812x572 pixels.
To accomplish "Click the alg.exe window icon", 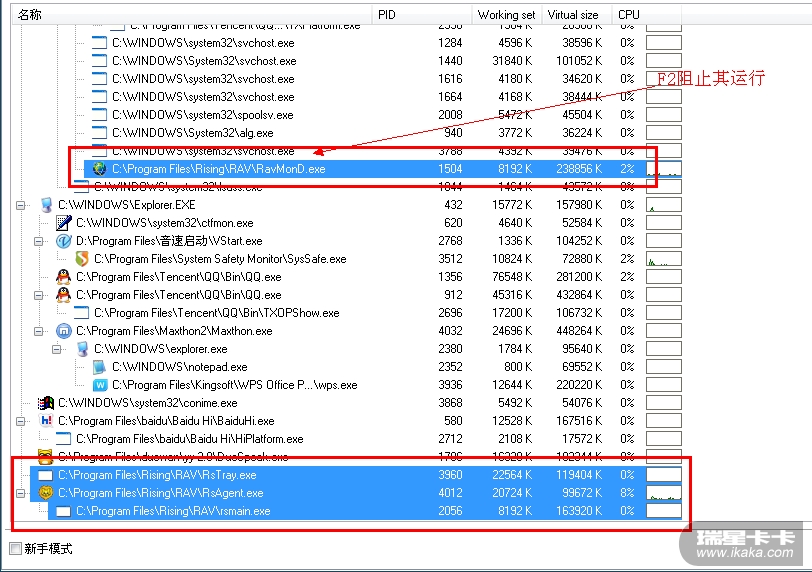I will (x=99, y=133).
